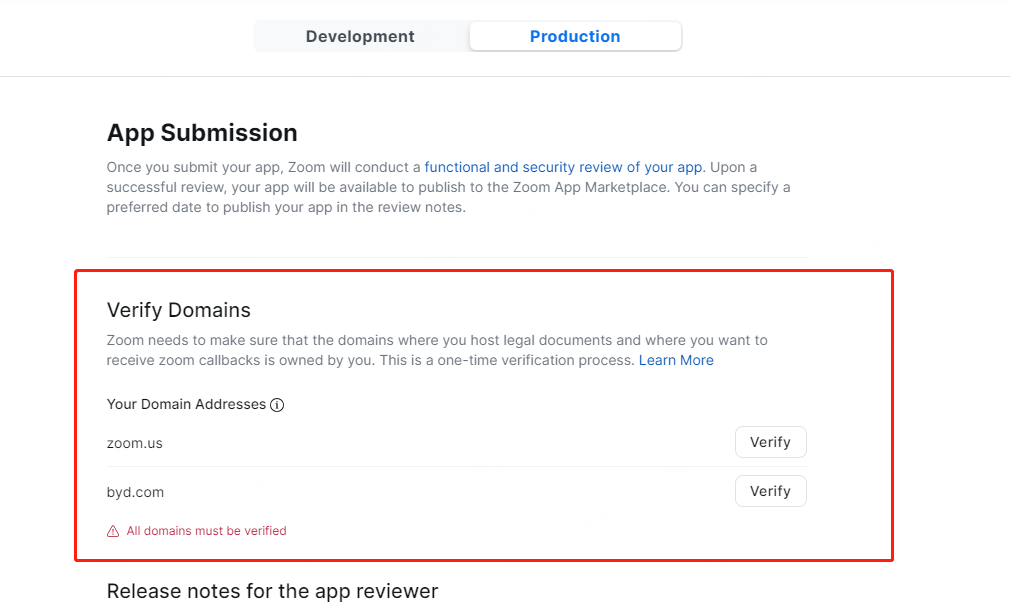The height and width of the screenshot is (602, 1010).
Task: Click 'Zoom App Marketplace' text in description
Action: point(596,187)
